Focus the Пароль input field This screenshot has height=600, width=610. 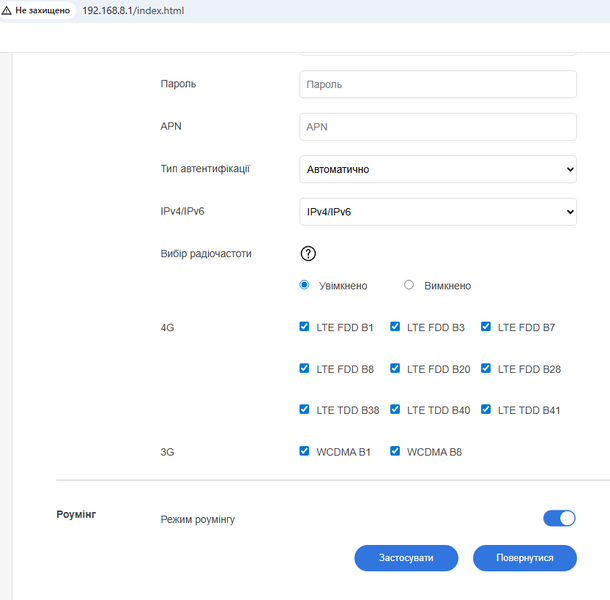click(438, 84)
